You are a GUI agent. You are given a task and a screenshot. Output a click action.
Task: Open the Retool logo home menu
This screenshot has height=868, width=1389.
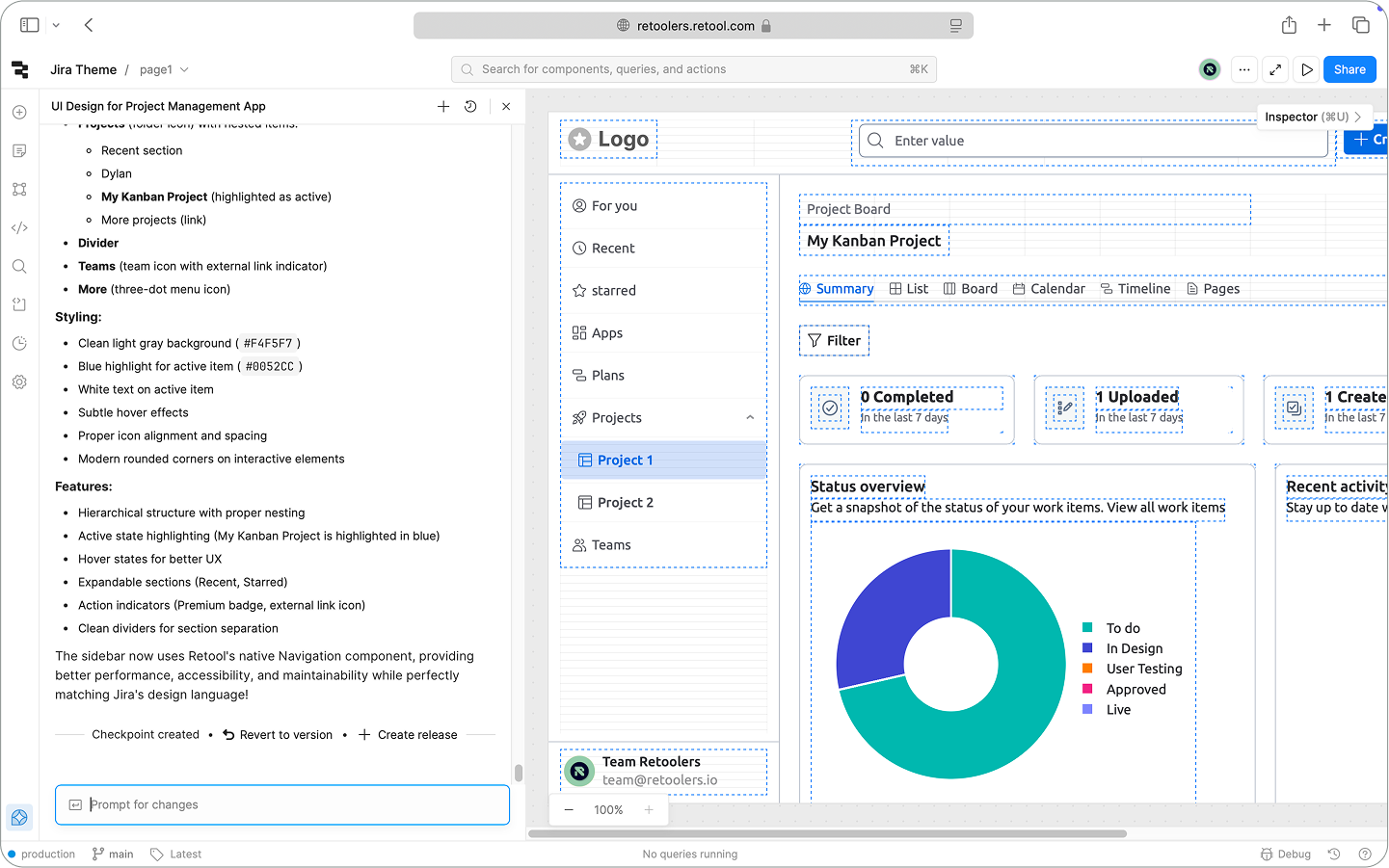tap(20, 69)
